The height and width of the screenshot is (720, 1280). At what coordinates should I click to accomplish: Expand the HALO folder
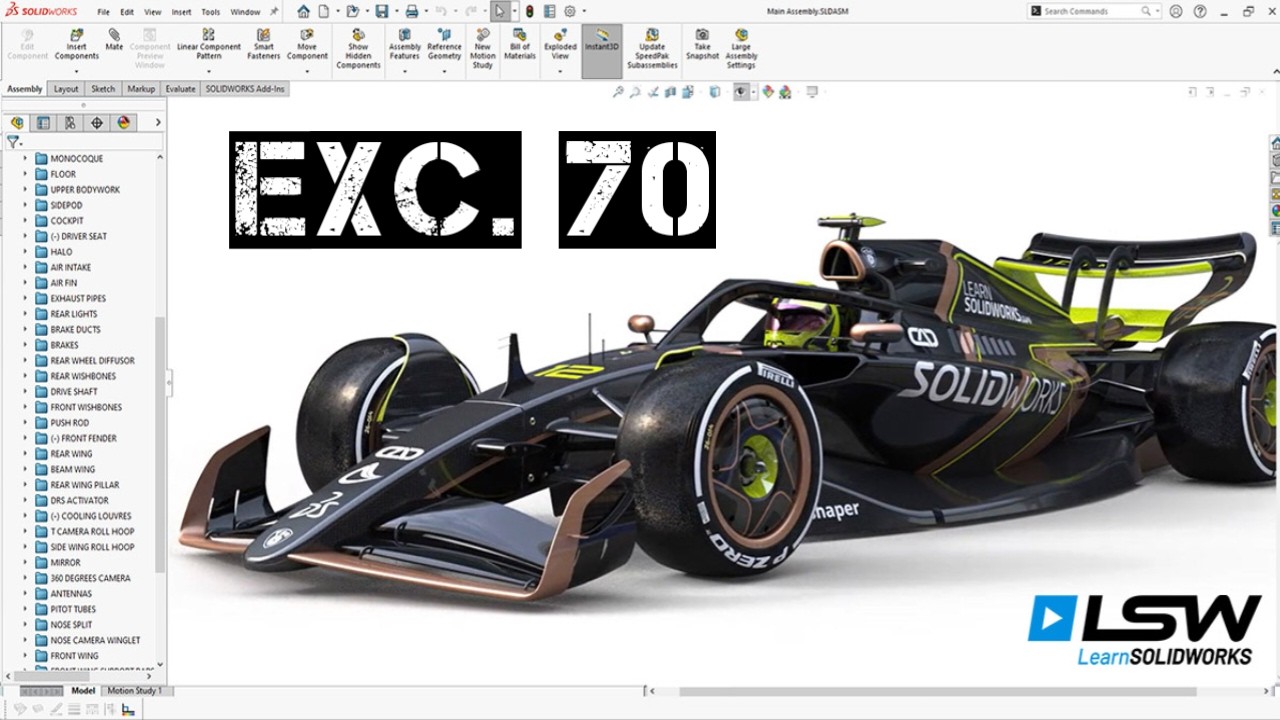point(25,252)
